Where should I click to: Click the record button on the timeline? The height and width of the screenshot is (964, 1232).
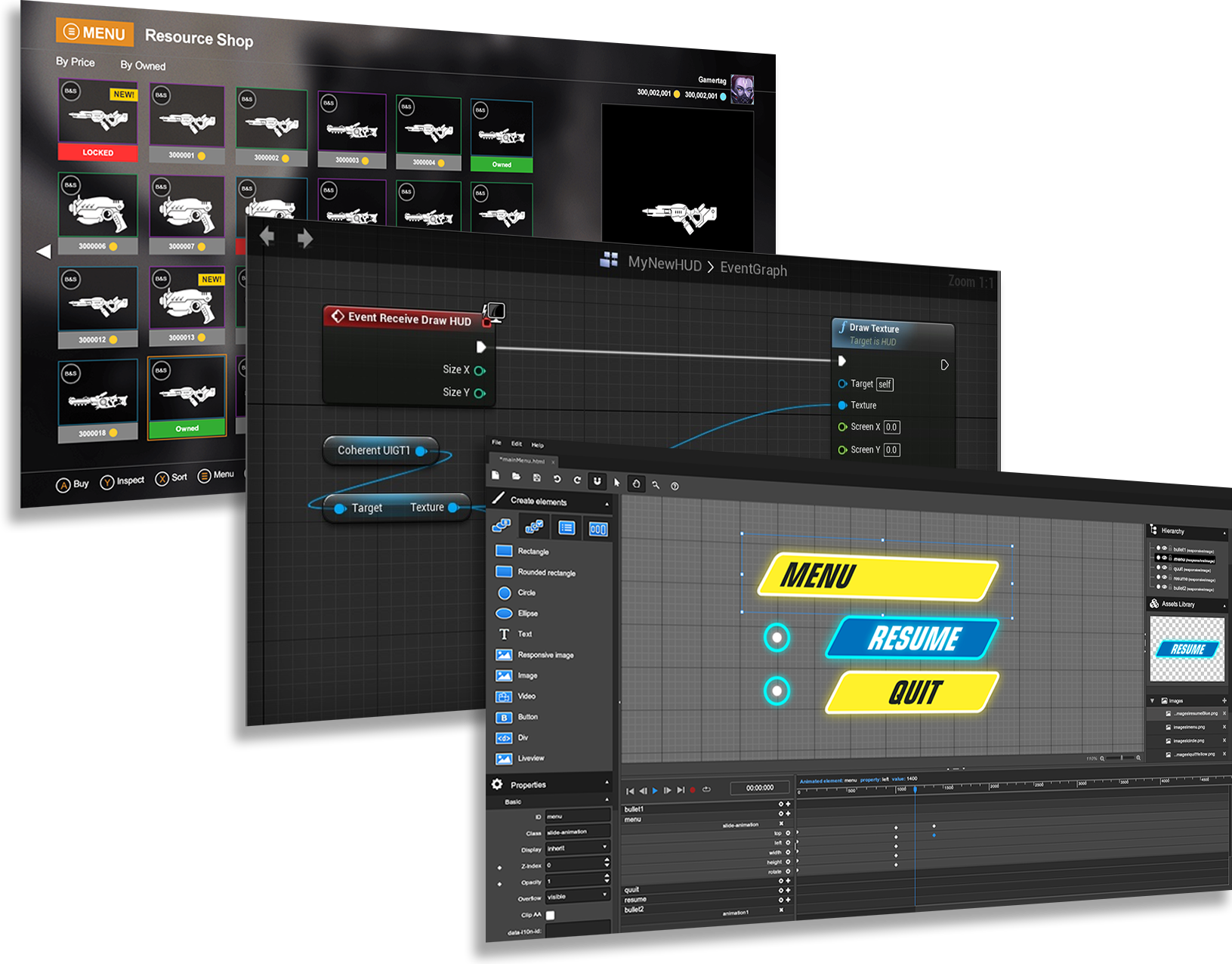[692, 790]
